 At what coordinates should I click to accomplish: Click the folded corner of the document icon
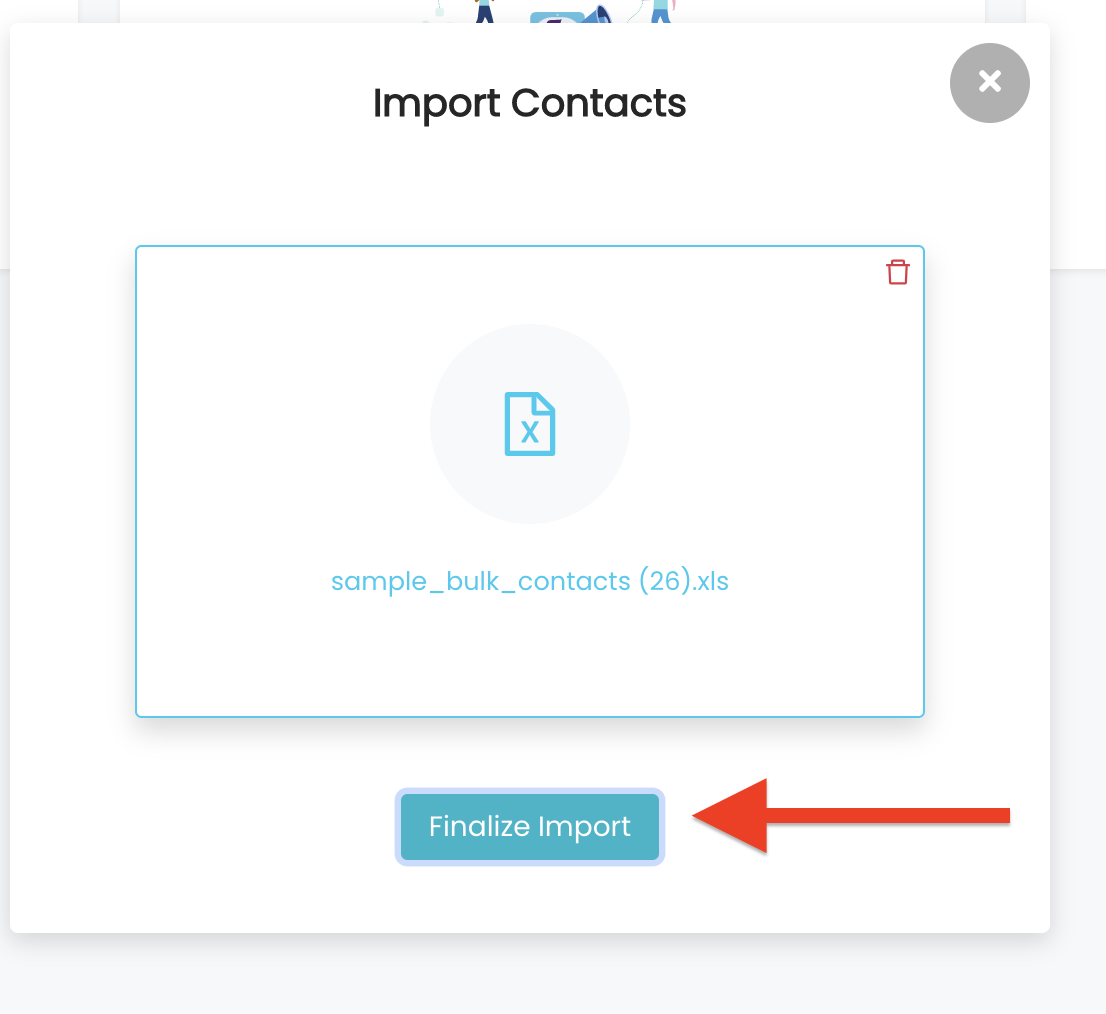(x=544, y=402)
